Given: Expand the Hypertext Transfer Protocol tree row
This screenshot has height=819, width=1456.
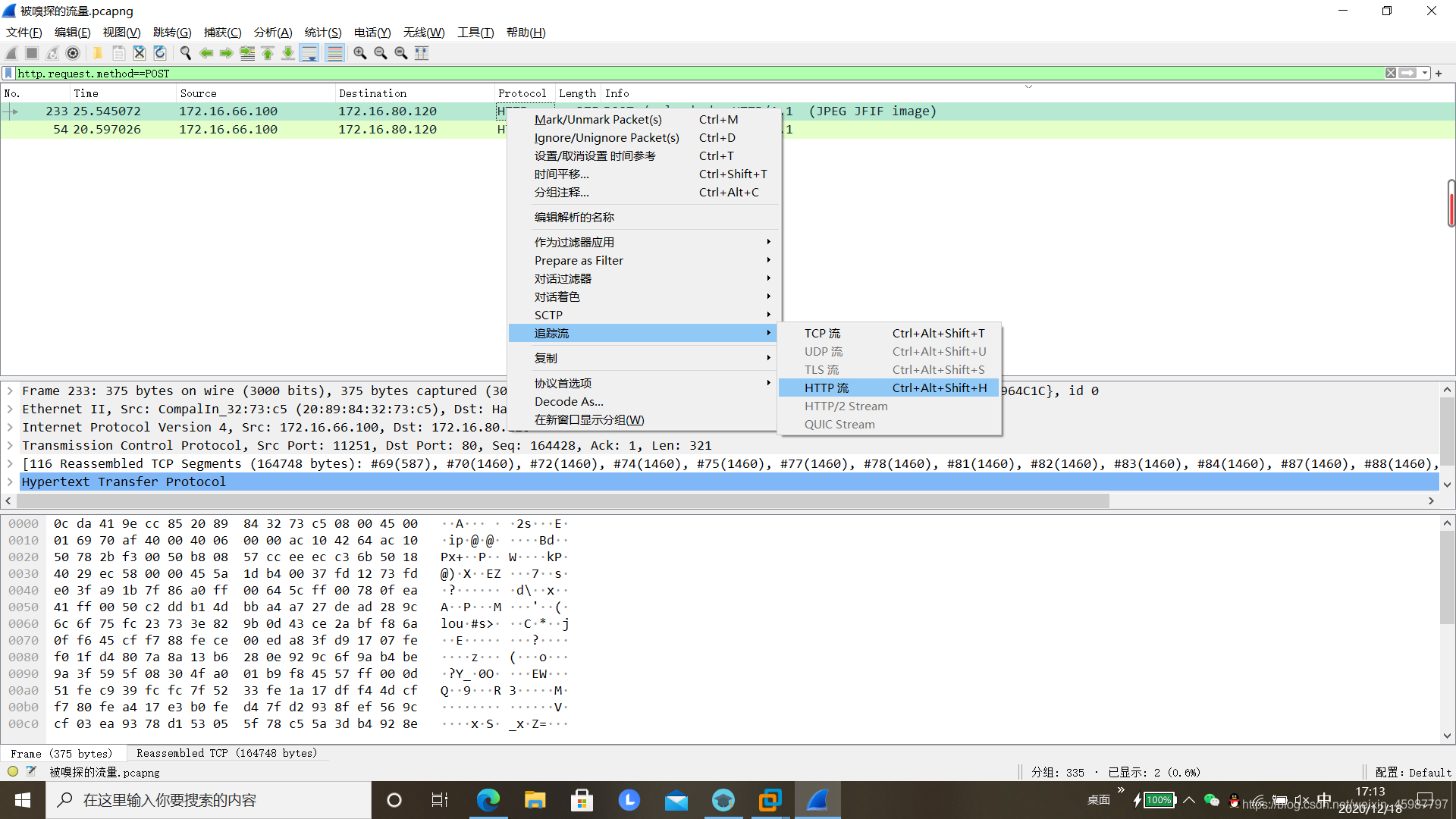Looking at the screenshot, I should (x=10, y=482).
